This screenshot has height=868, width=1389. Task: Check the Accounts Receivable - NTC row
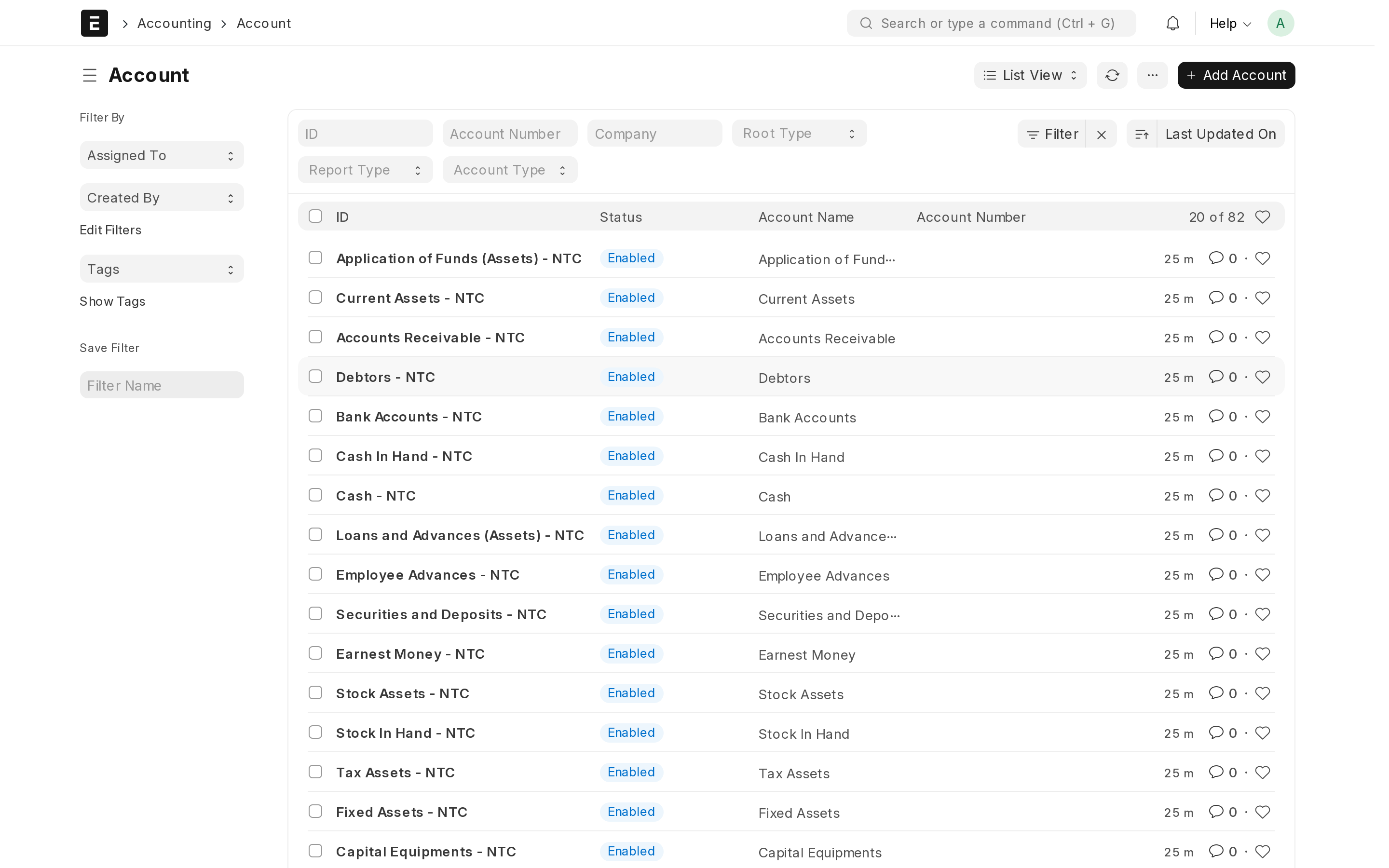[315, 337]
